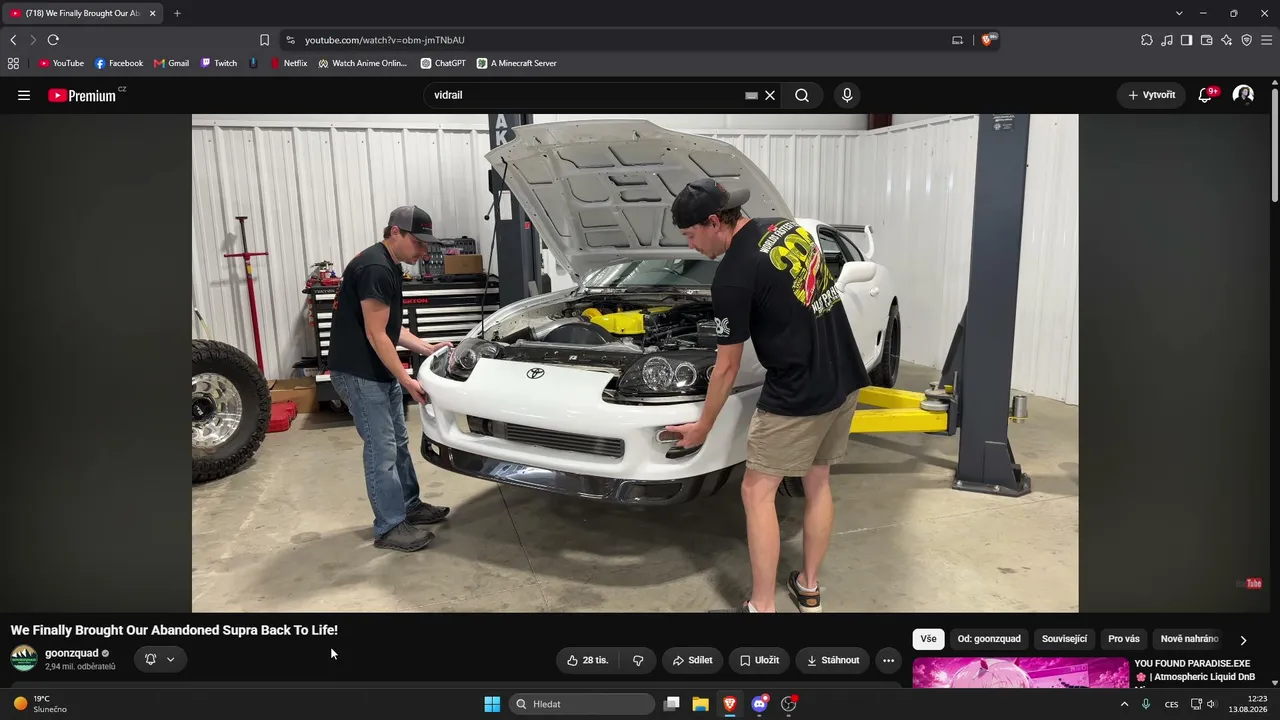This screenshot has height=720, width=1280.
Task: Bookmark this page in Brave
Action: (264, 40)
